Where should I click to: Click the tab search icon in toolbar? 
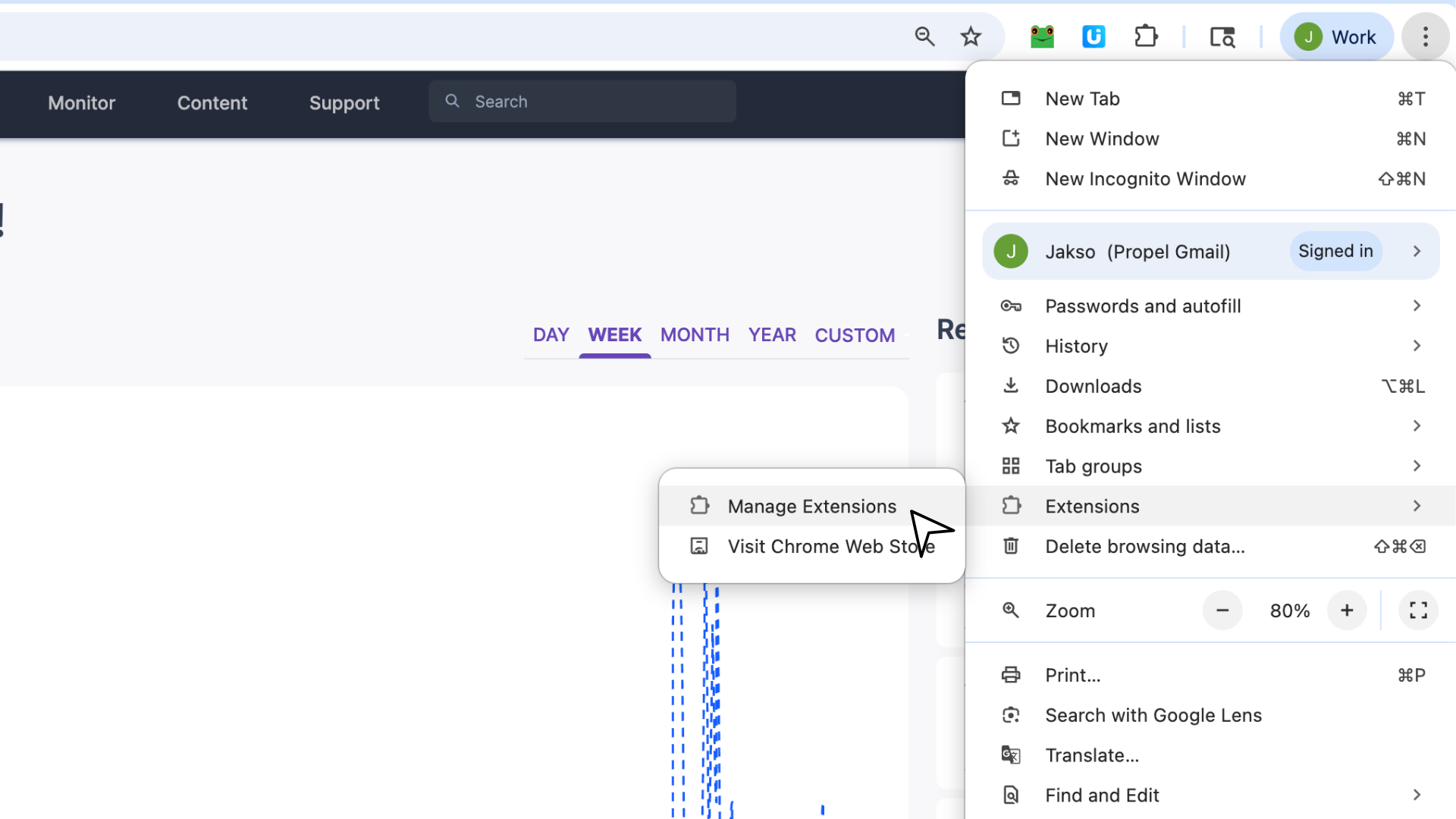1222,36
